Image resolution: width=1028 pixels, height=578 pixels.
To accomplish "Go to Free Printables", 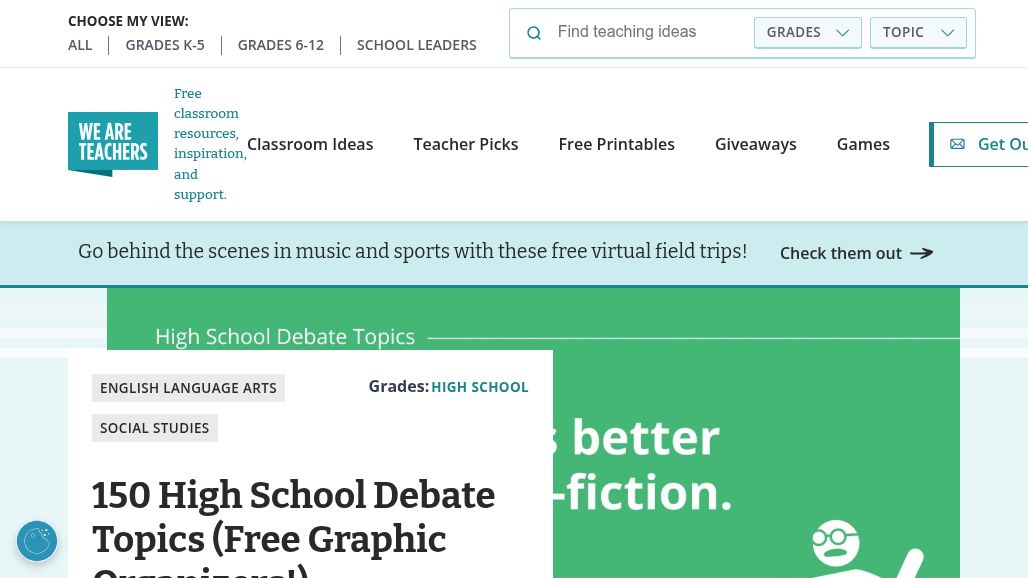I will [617, 144].
